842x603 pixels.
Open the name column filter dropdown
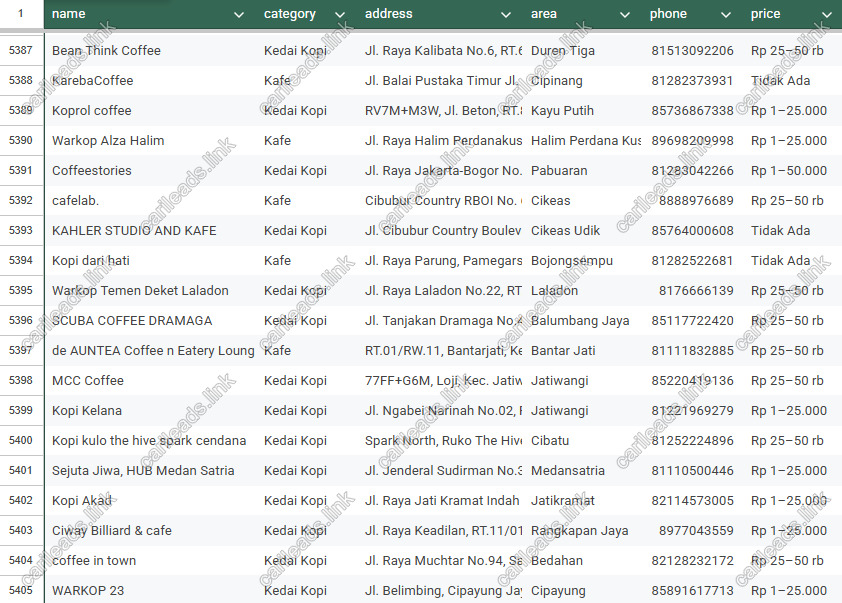point(239,14)
